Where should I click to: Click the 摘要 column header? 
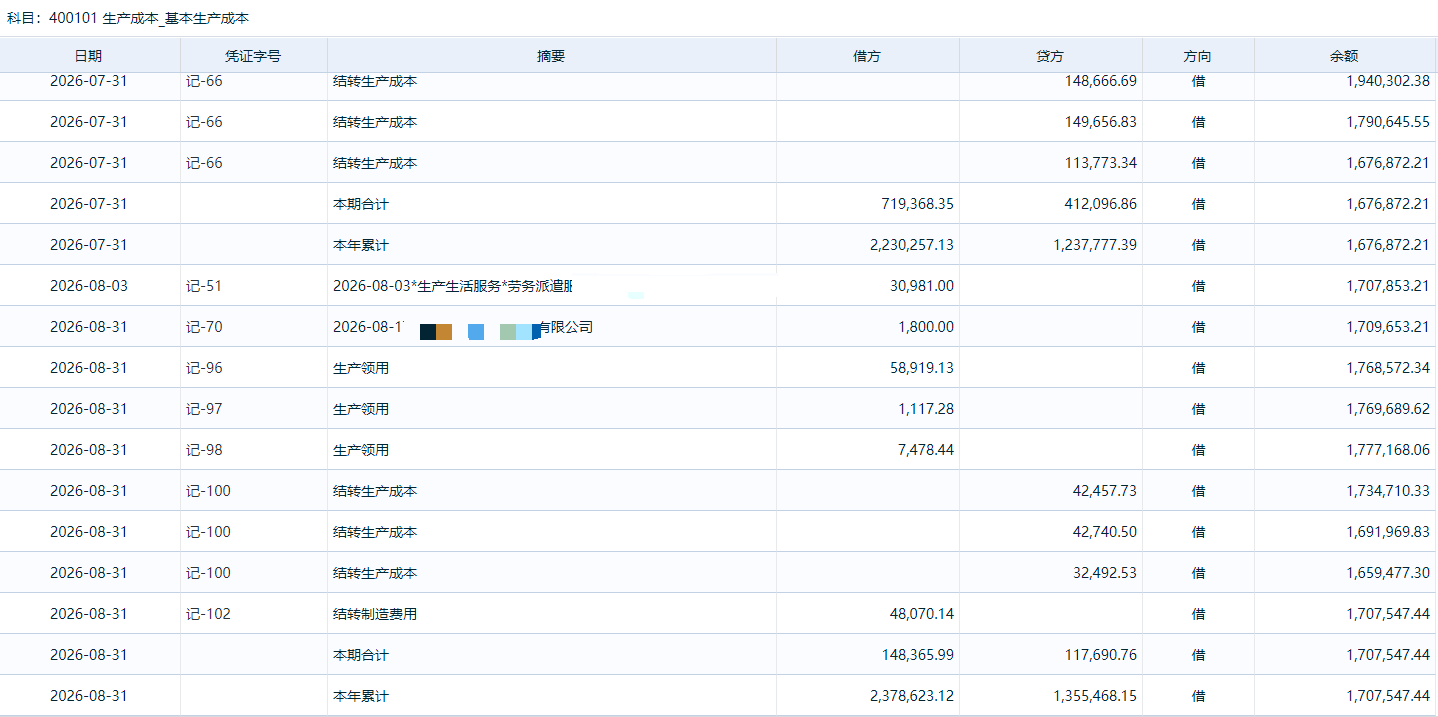click(x=551, y=56)
